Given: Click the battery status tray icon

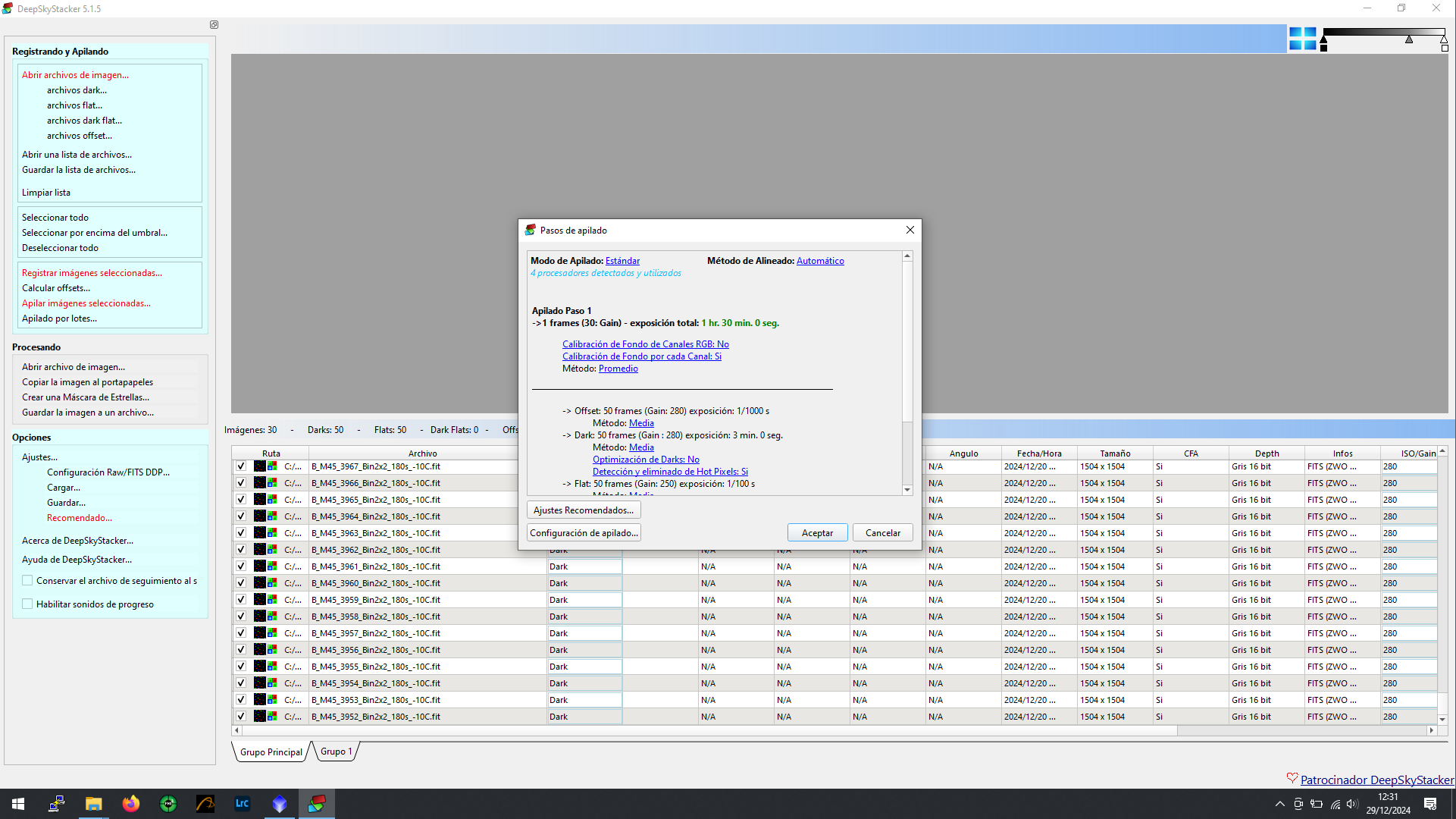Looking at the screenshot, I should coord(1317,804).
